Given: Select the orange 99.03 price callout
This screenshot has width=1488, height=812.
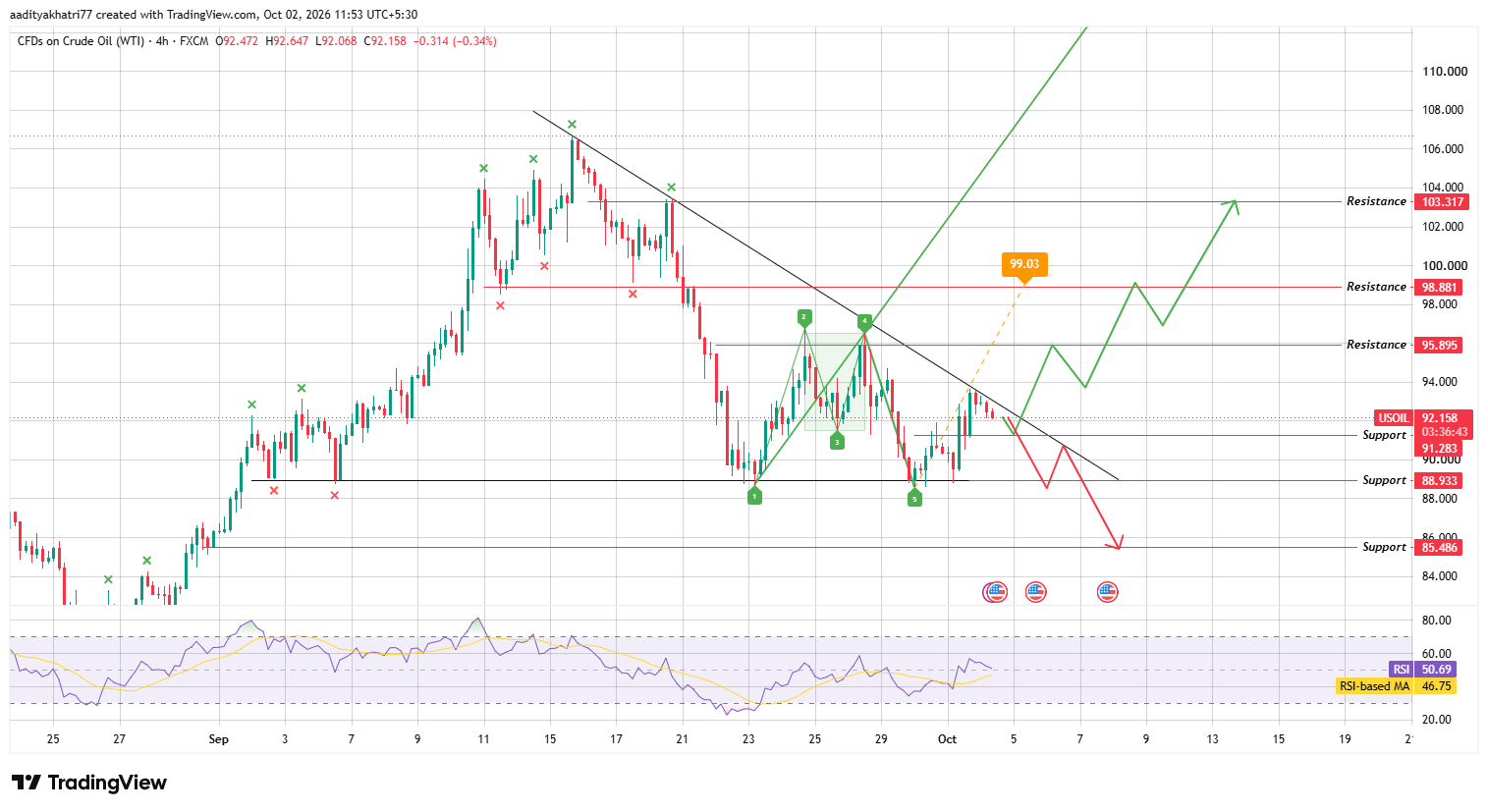Looking at the screenshot, I should (x=1024, y=264).
